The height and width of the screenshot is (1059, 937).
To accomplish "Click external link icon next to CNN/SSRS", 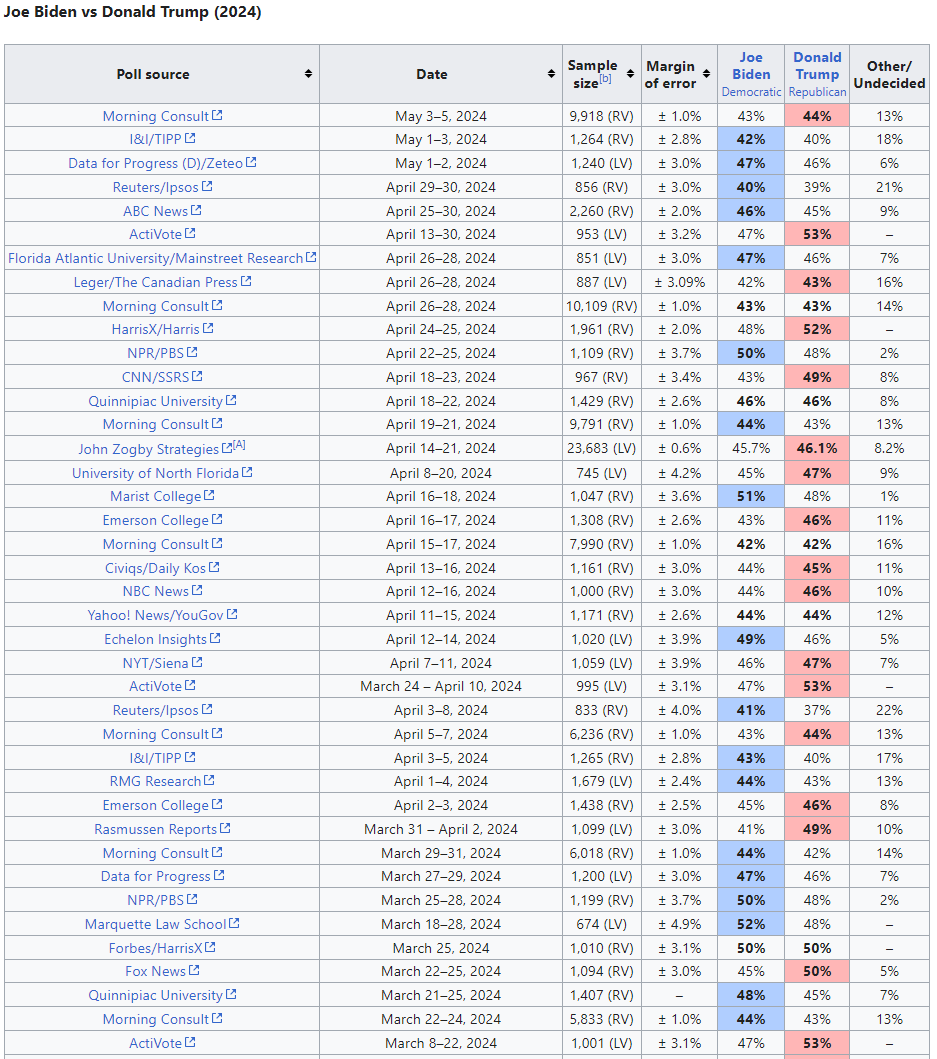I will (x=197, y=377).
